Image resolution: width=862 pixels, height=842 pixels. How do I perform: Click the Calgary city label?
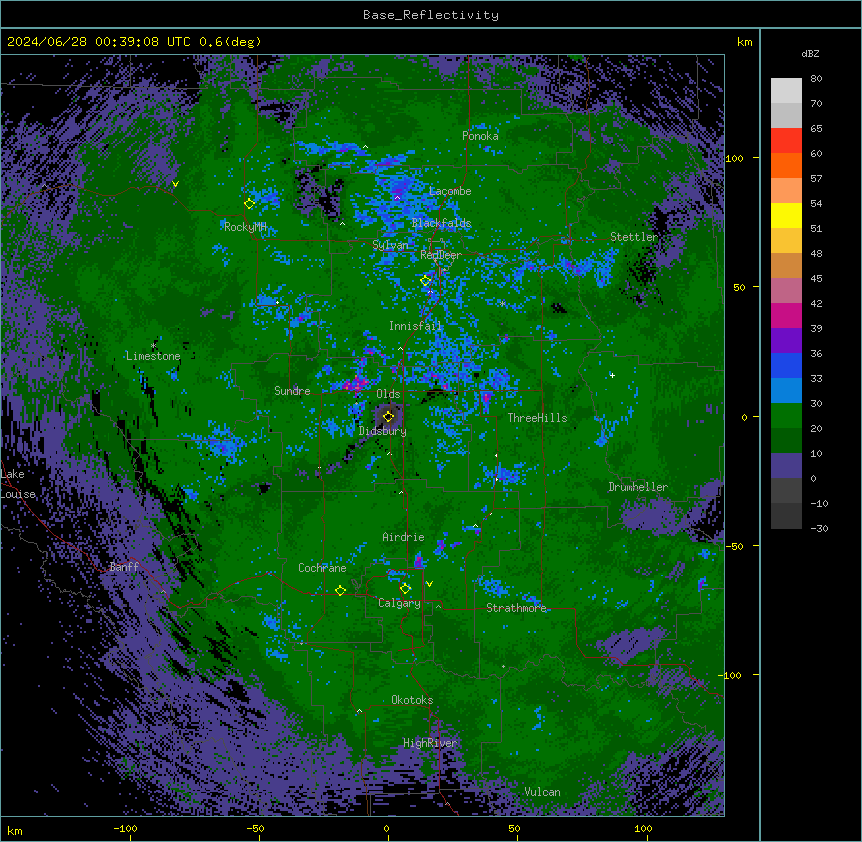click(x=399, y=603)
